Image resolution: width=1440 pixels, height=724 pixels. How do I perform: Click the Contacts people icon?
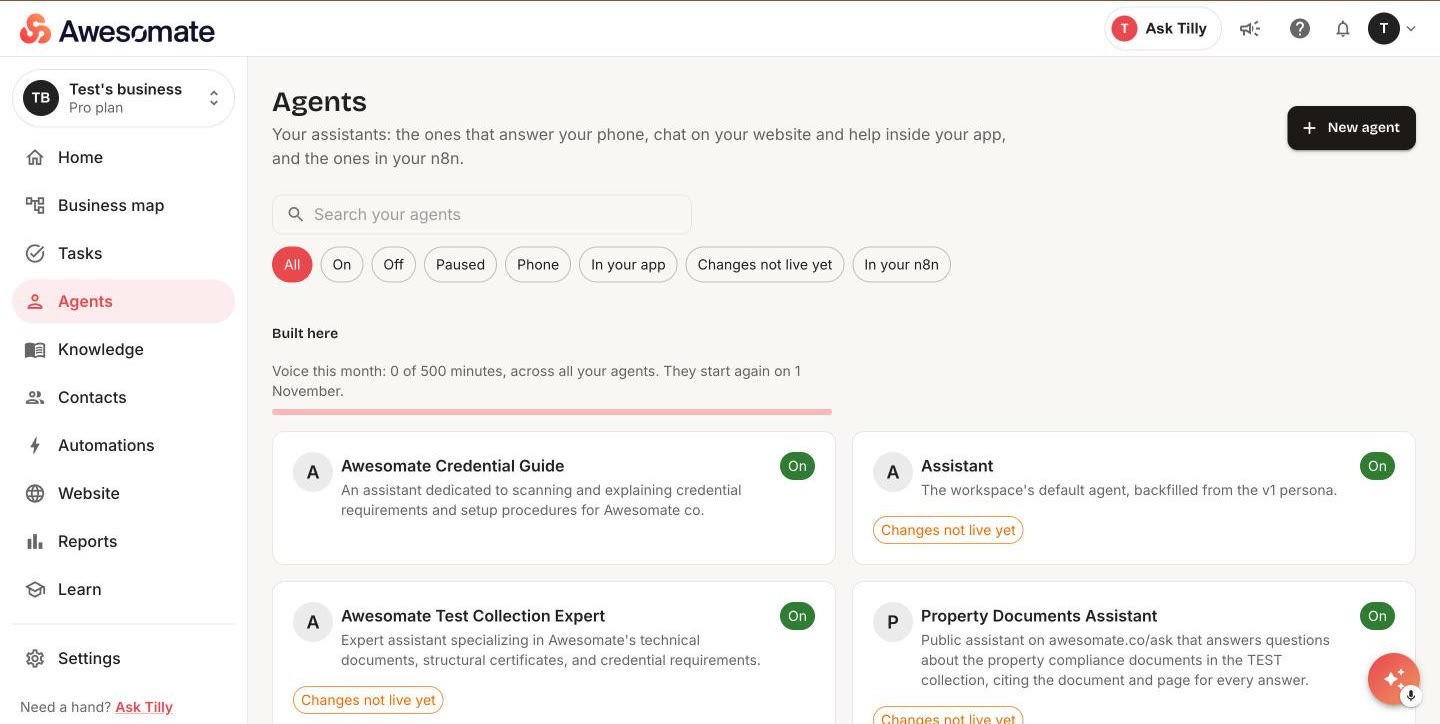pyautogui.click(x=35, y=397)
